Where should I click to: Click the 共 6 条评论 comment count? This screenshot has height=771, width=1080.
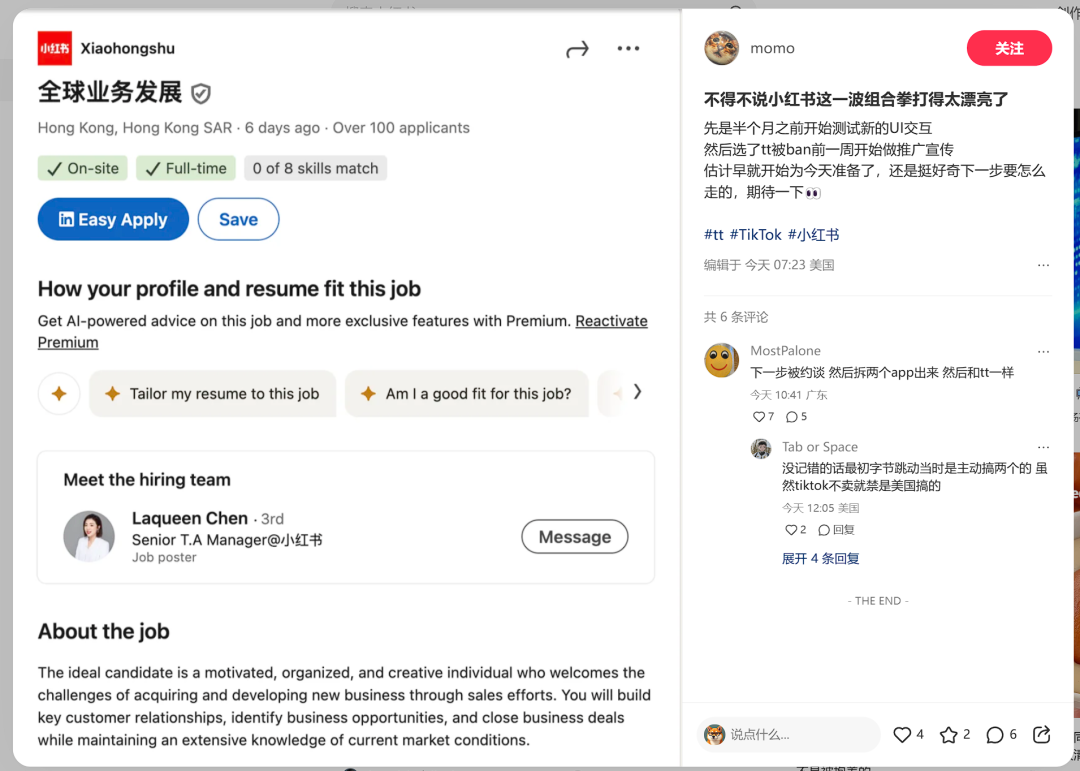point(736,317)
